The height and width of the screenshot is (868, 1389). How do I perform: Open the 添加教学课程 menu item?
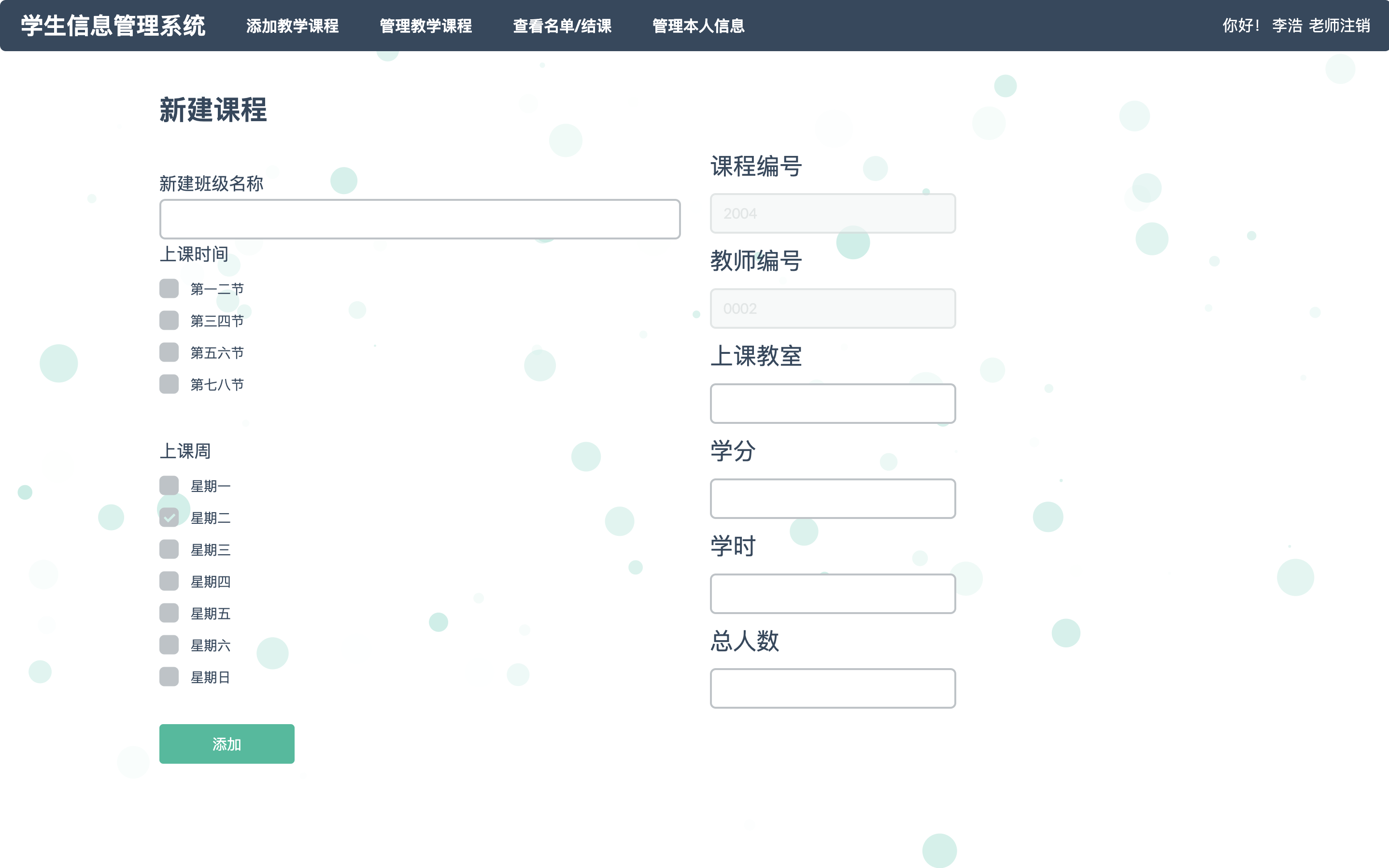click(293, 26)
